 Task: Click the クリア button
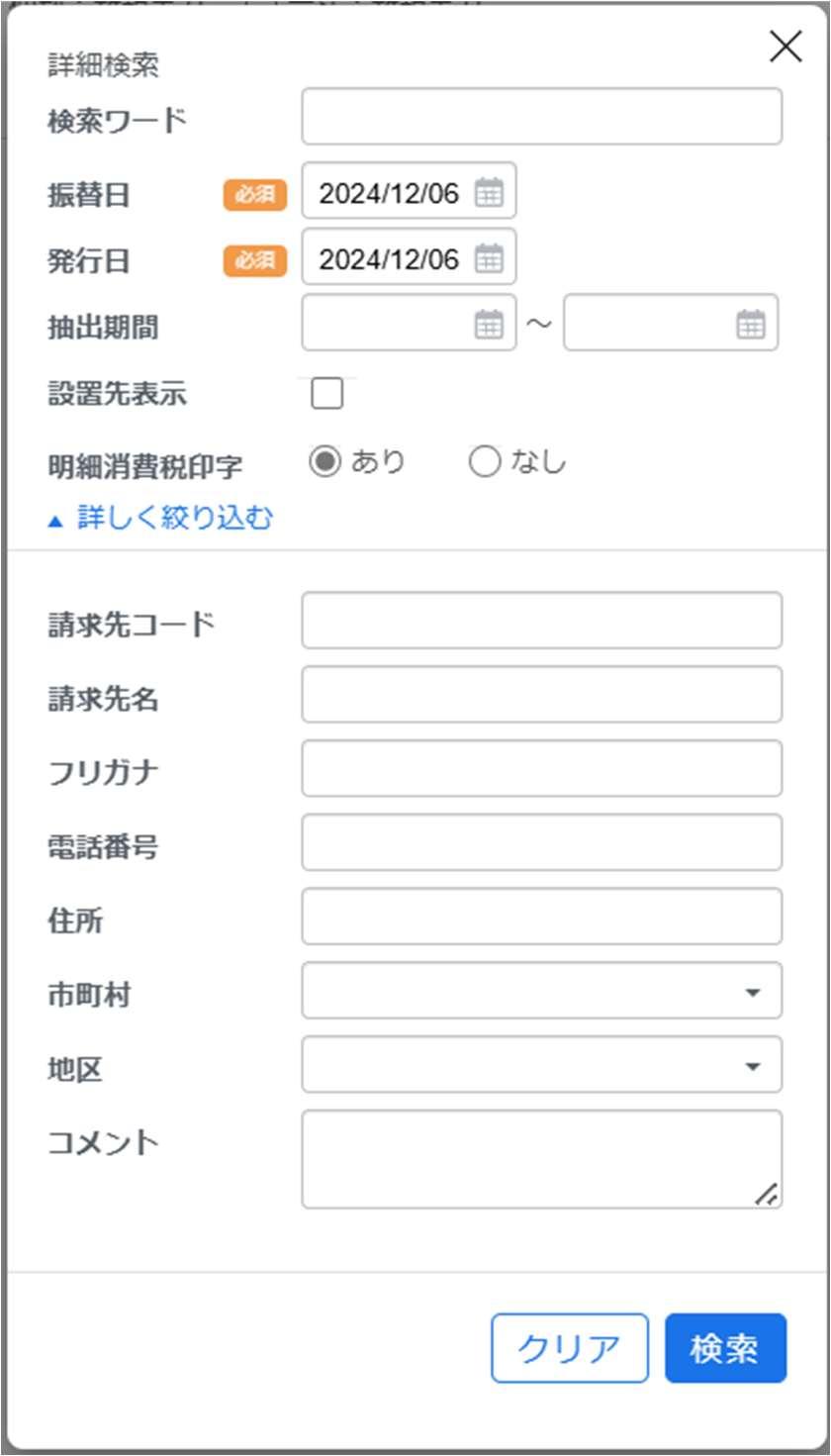coord(570,1348)
